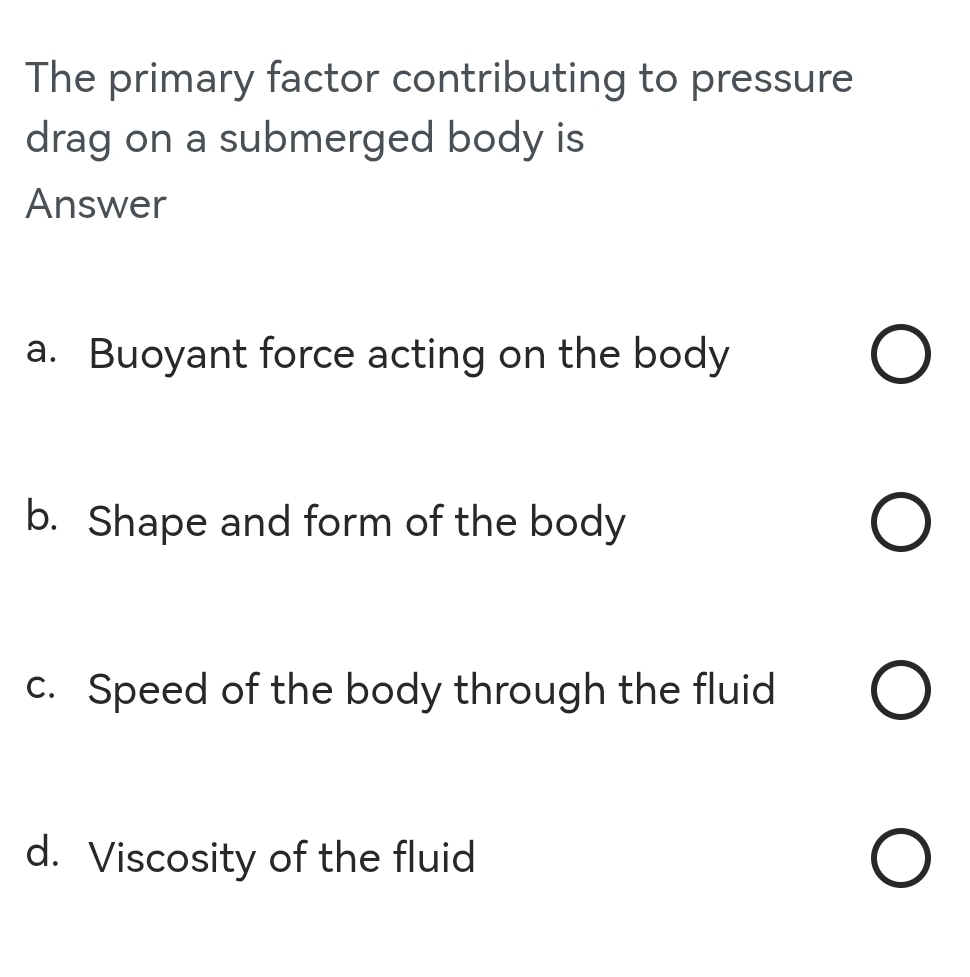The height and width of the screenshot is (977, 970).
Task: Click the option text "Buoyant force acting on the body"
Action: [x=409, y=355]
